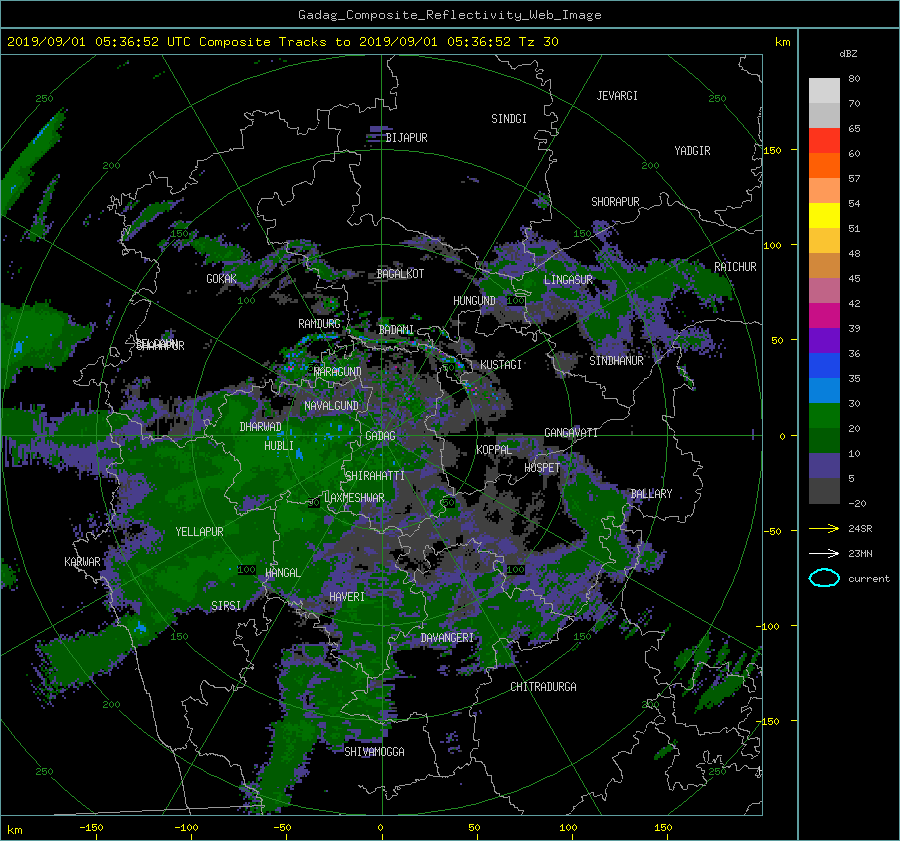Screen dimensions: 900x841
Task: Click the cyan current-track ellipse icon
Action: pyautogui.click(x=824, y=578)
